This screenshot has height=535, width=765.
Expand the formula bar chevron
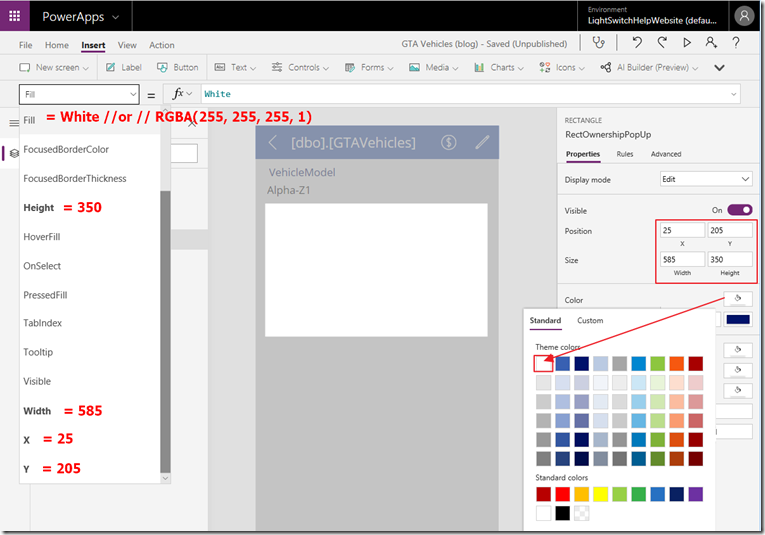pos(733,94)
